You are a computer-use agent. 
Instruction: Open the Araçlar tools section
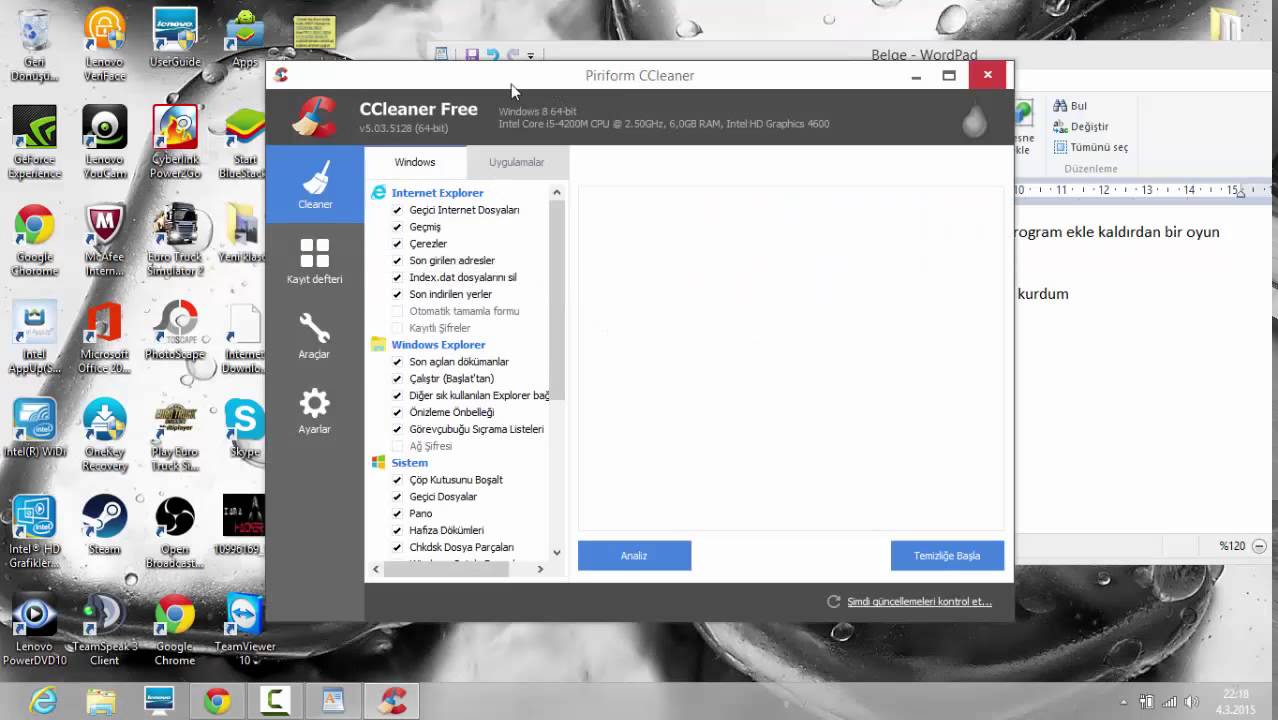(315, 335)
